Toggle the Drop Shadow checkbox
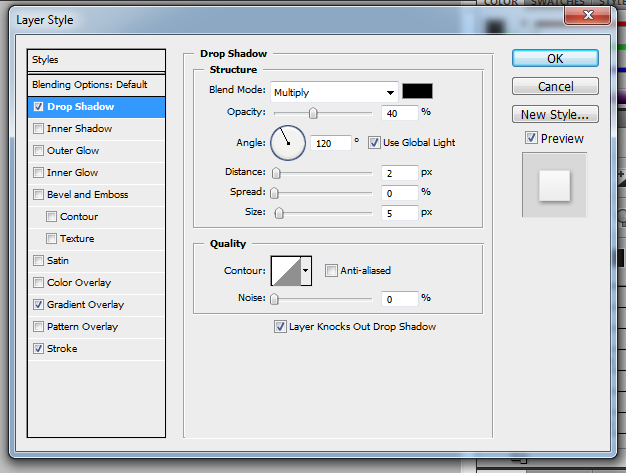This screenshot has height=473, width=626. [x=38, y=107]
